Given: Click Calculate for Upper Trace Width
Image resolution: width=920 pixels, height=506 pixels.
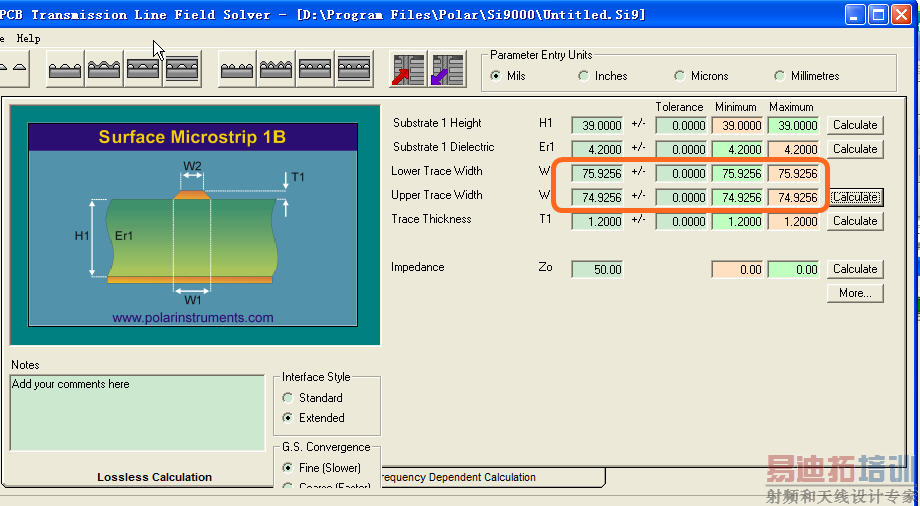Looking at the screenshot, I should (855, 197).
